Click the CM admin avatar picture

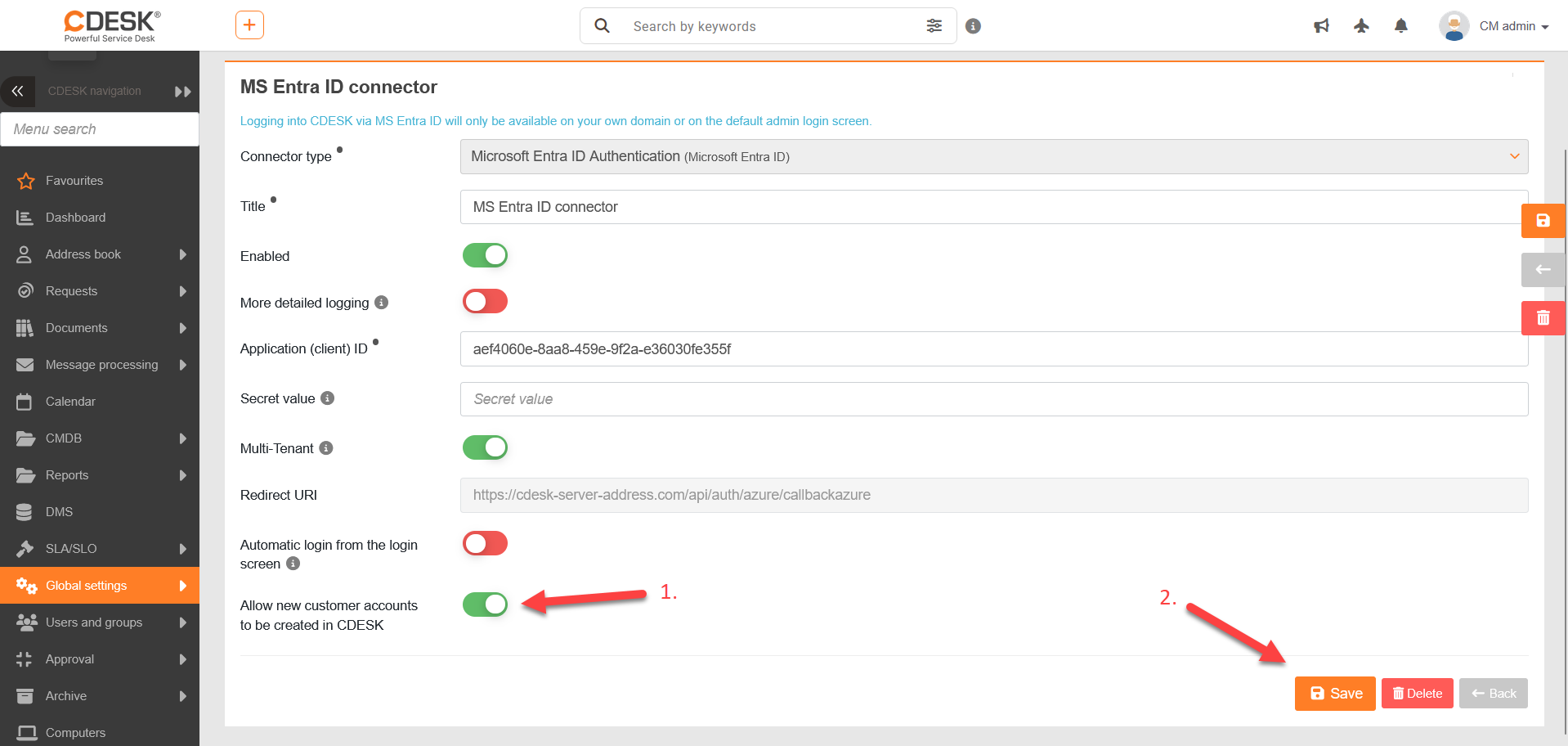[x=1454, y=26]
